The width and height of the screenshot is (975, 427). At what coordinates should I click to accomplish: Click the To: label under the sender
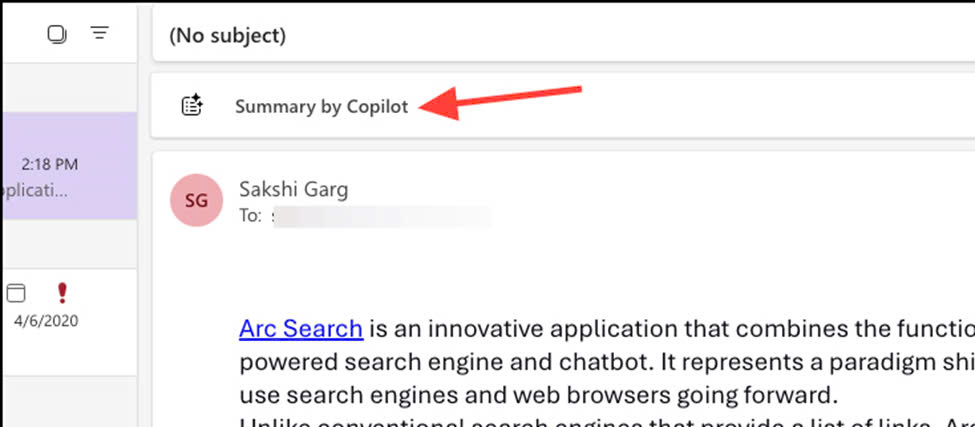point(251,218)
